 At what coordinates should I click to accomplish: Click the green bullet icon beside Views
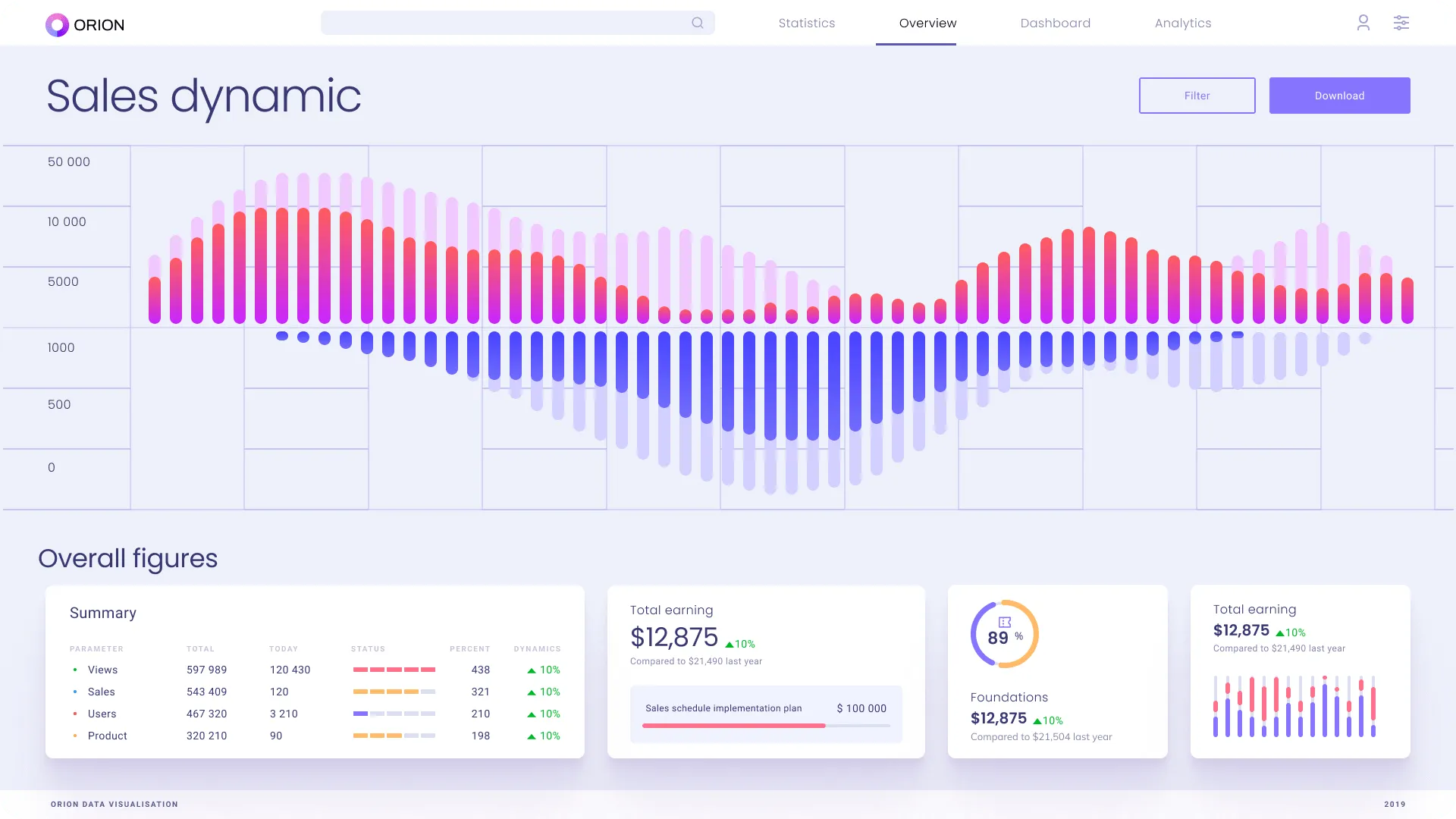pyautogui.click(x=75, y=670)
